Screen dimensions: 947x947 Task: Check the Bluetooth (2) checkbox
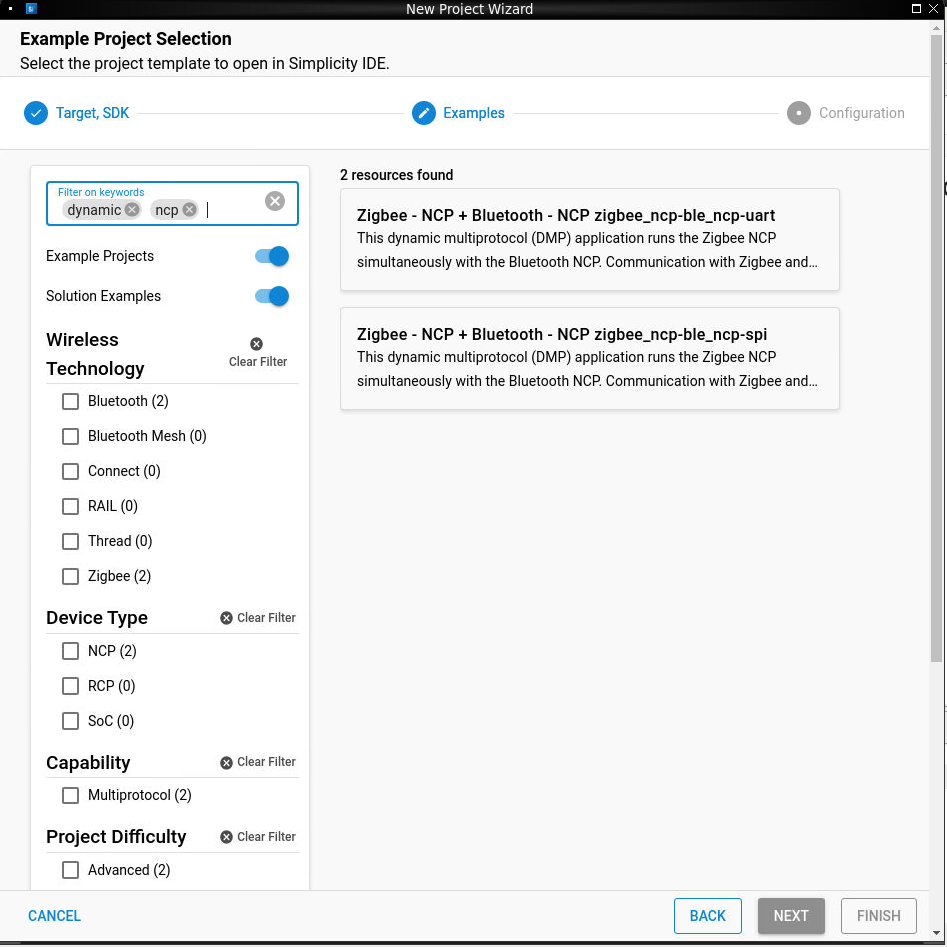tap(71, 401)
